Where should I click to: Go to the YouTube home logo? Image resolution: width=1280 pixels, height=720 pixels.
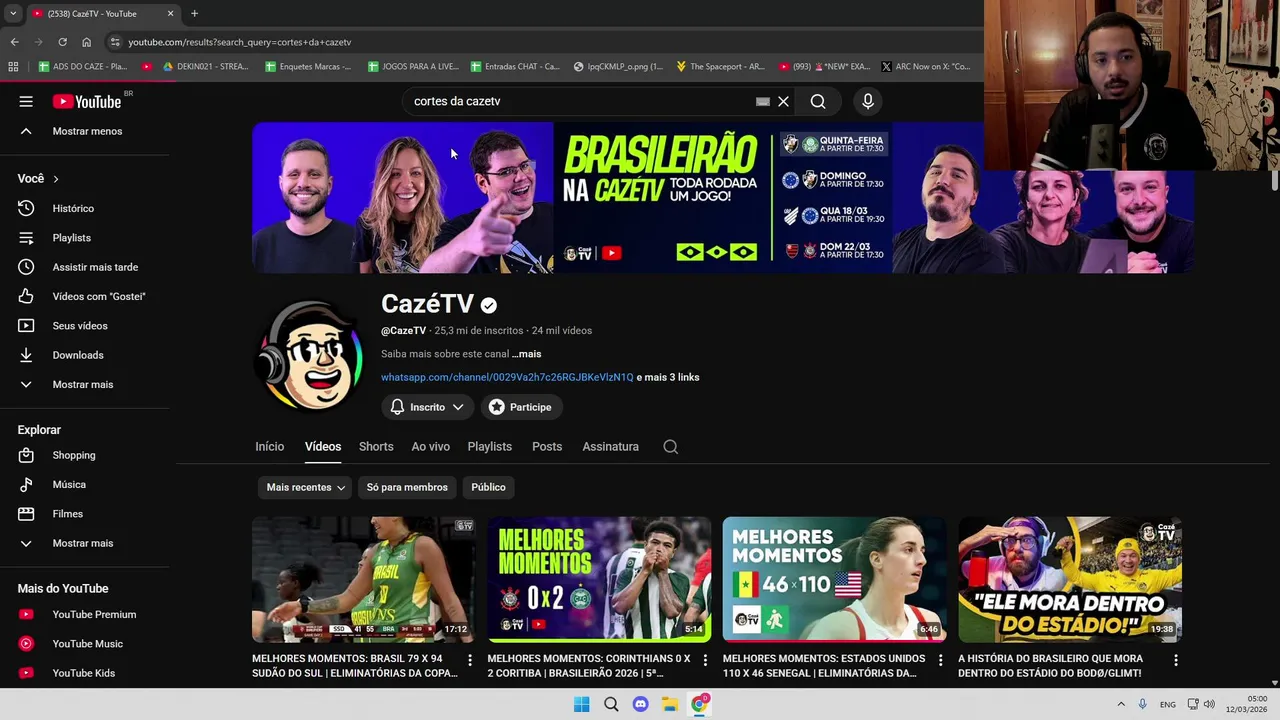click(88, 101)
